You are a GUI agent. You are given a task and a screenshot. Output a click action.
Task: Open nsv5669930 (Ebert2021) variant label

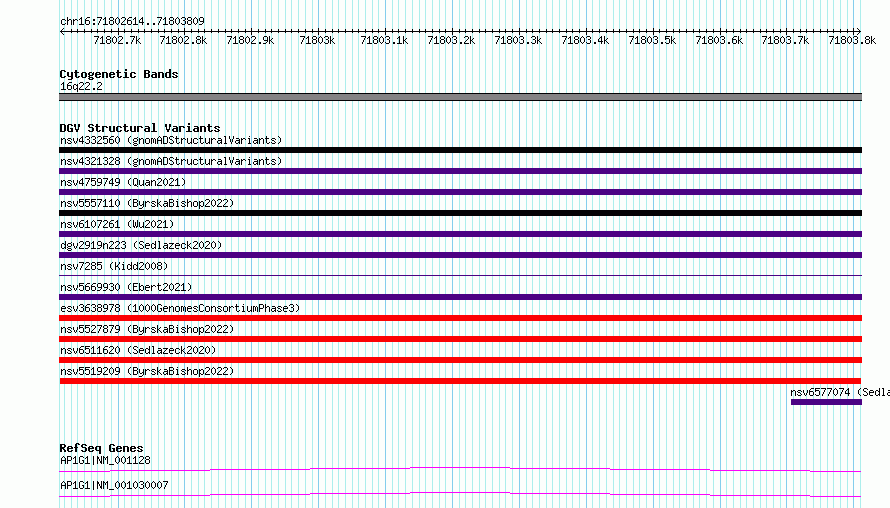click(x=126, y=287)
